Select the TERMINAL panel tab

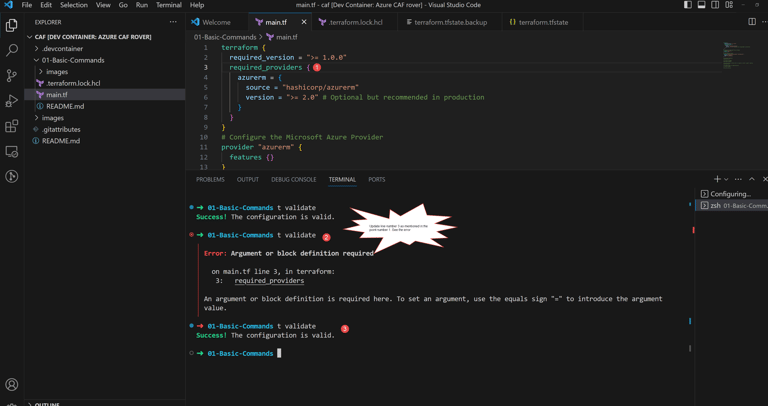click(x=342, y=180)
